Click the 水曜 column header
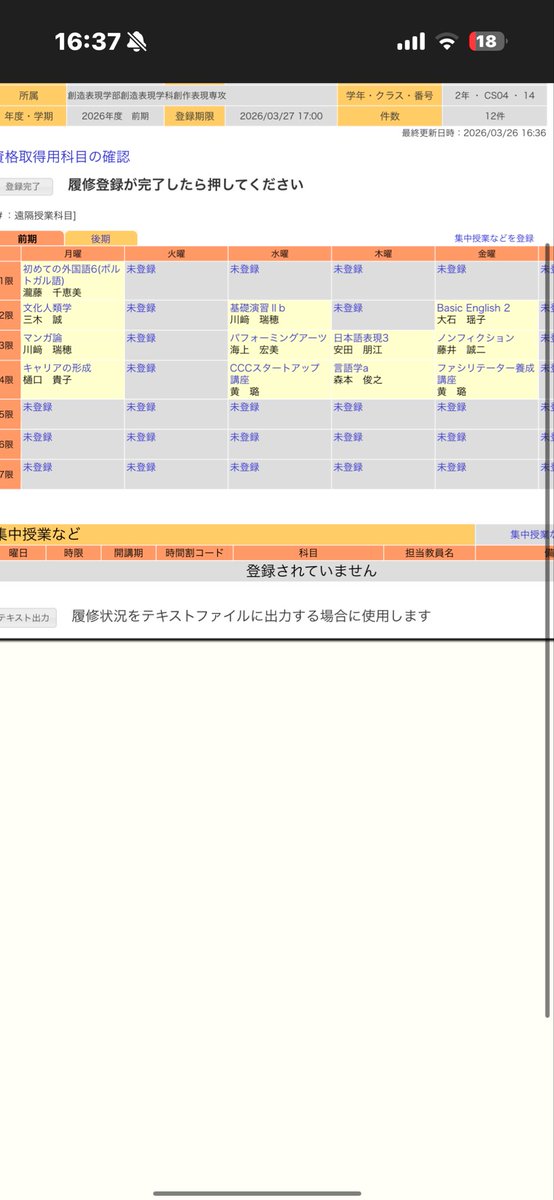554x1200 pixels. coord(279,254)
